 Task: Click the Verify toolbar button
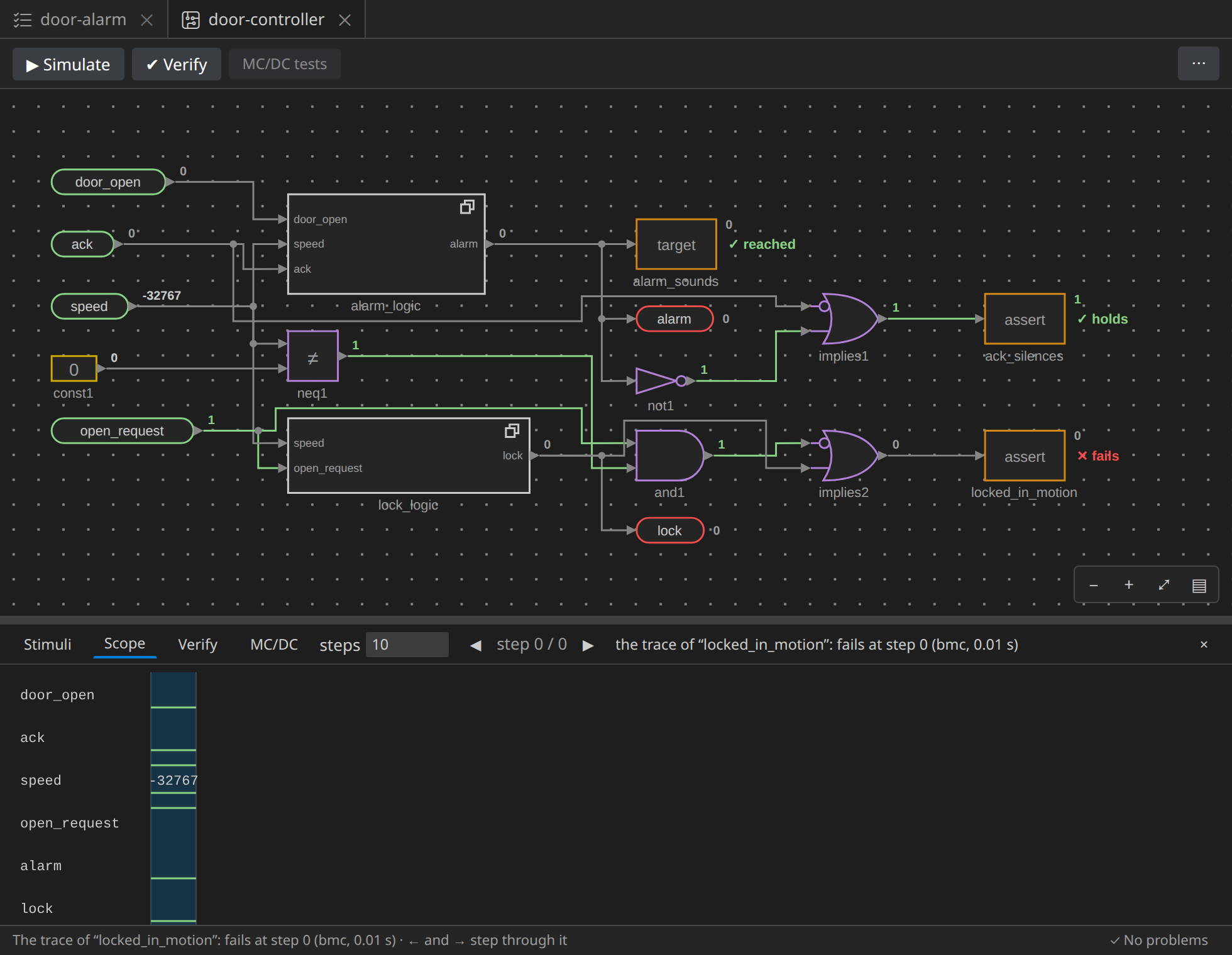pyautogui.click(x=177, y=64)
